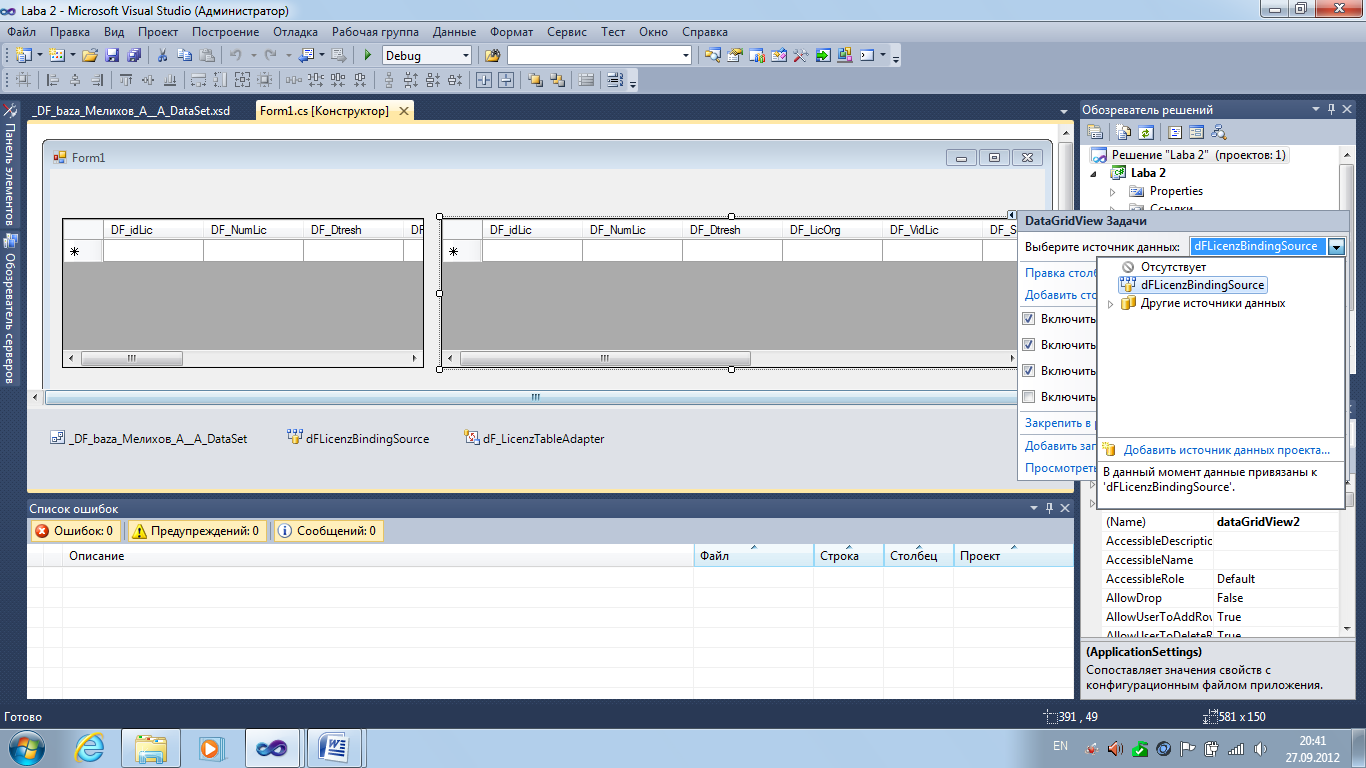Open the Properties Window toolbar icon
The width and height of the screenshot is (1366, 768).
(735, 56)
